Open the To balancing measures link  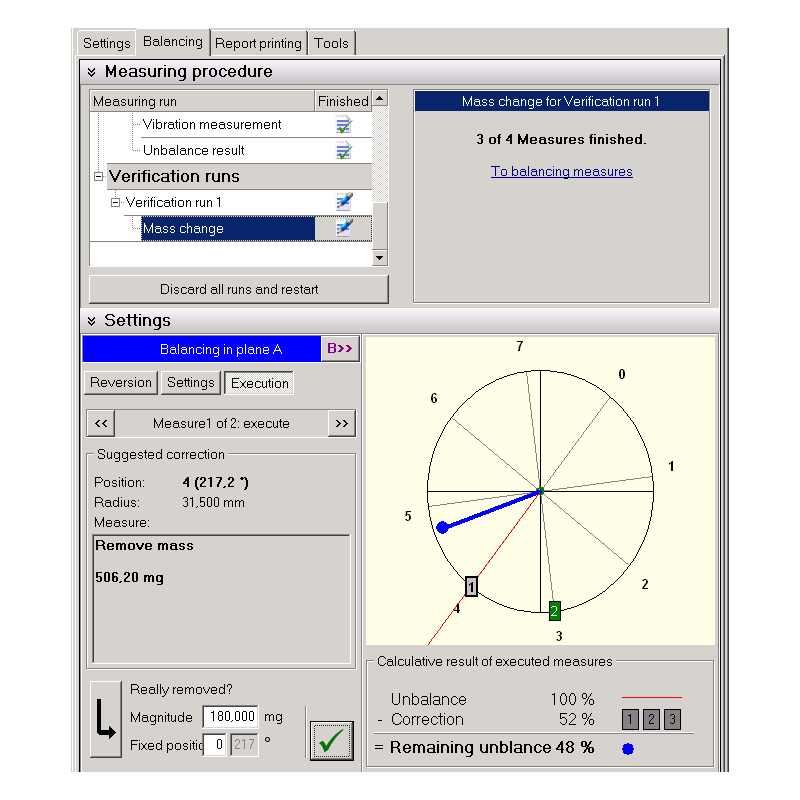coord(561,171)
